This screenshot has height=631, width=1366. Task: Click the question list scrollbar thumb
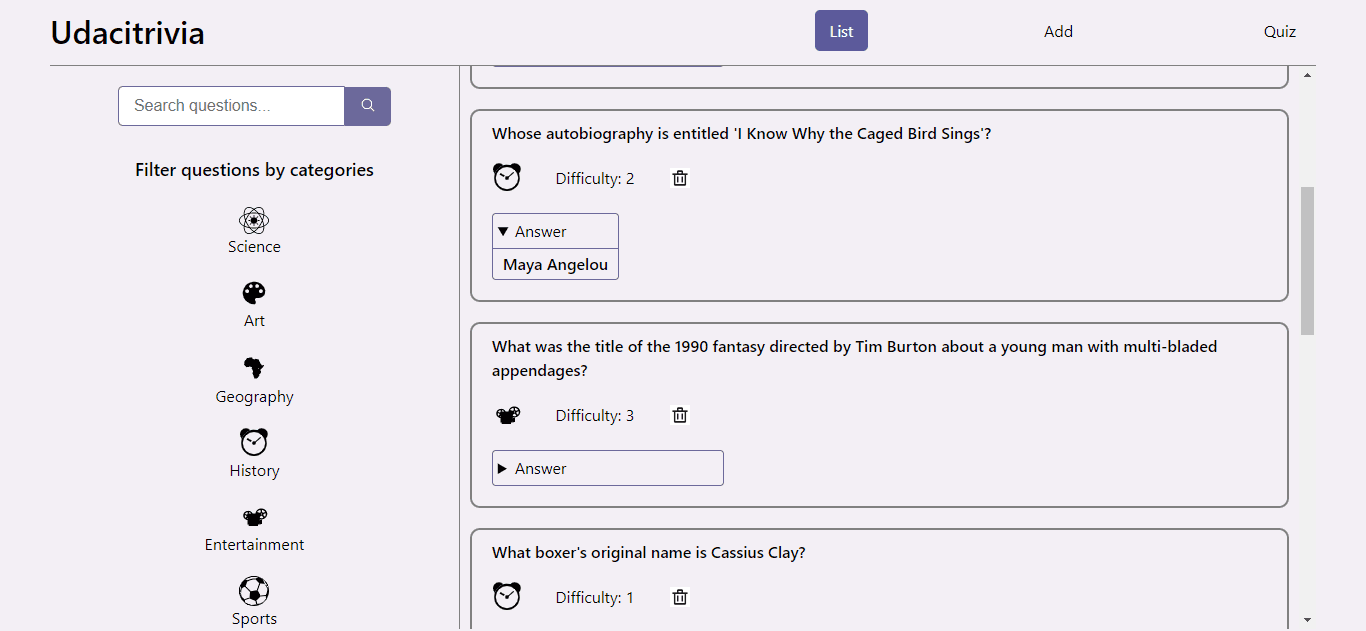coord(1307,260)
